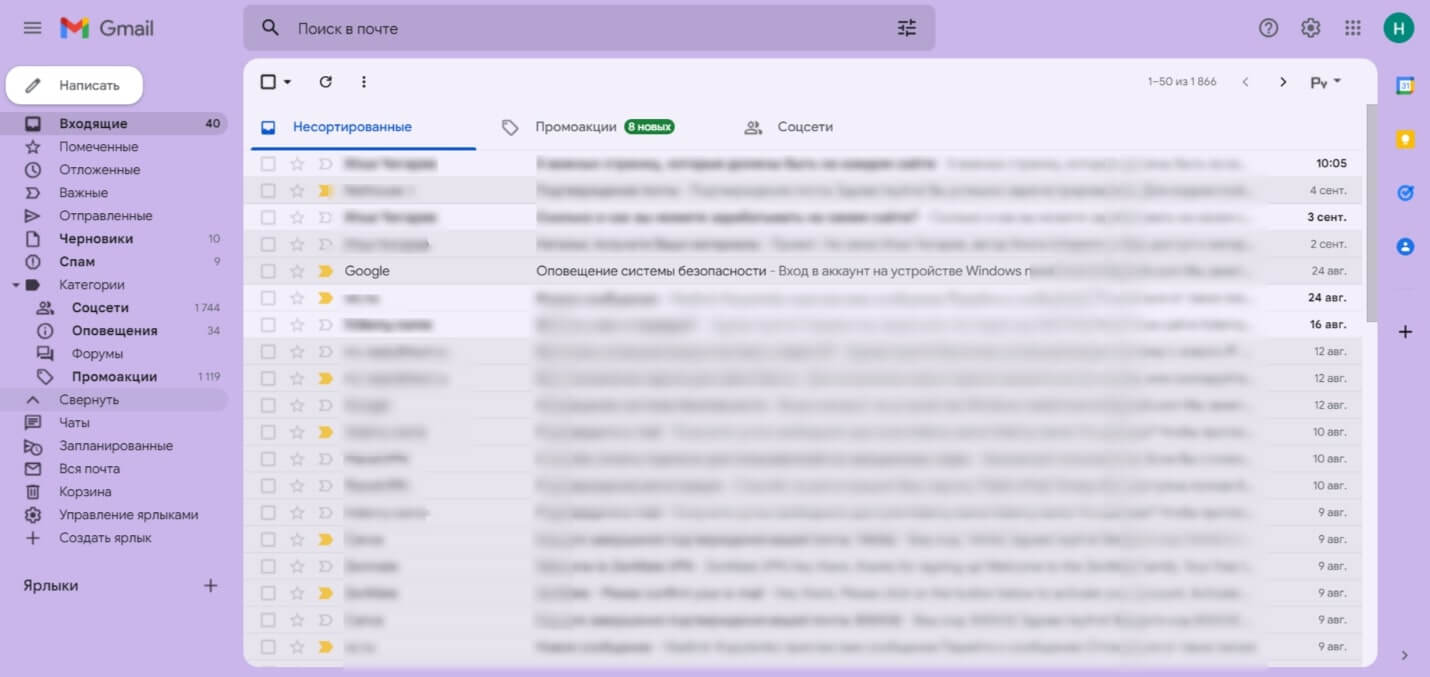Screen dimensions: 1430x677
Task: Click the search magnifier icon
Action: pos(270,28)
